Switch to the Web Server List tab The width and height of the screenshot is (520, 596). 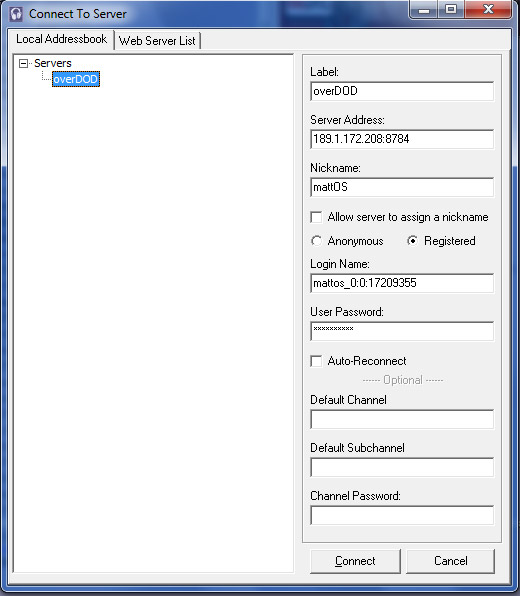click(157, 41)
